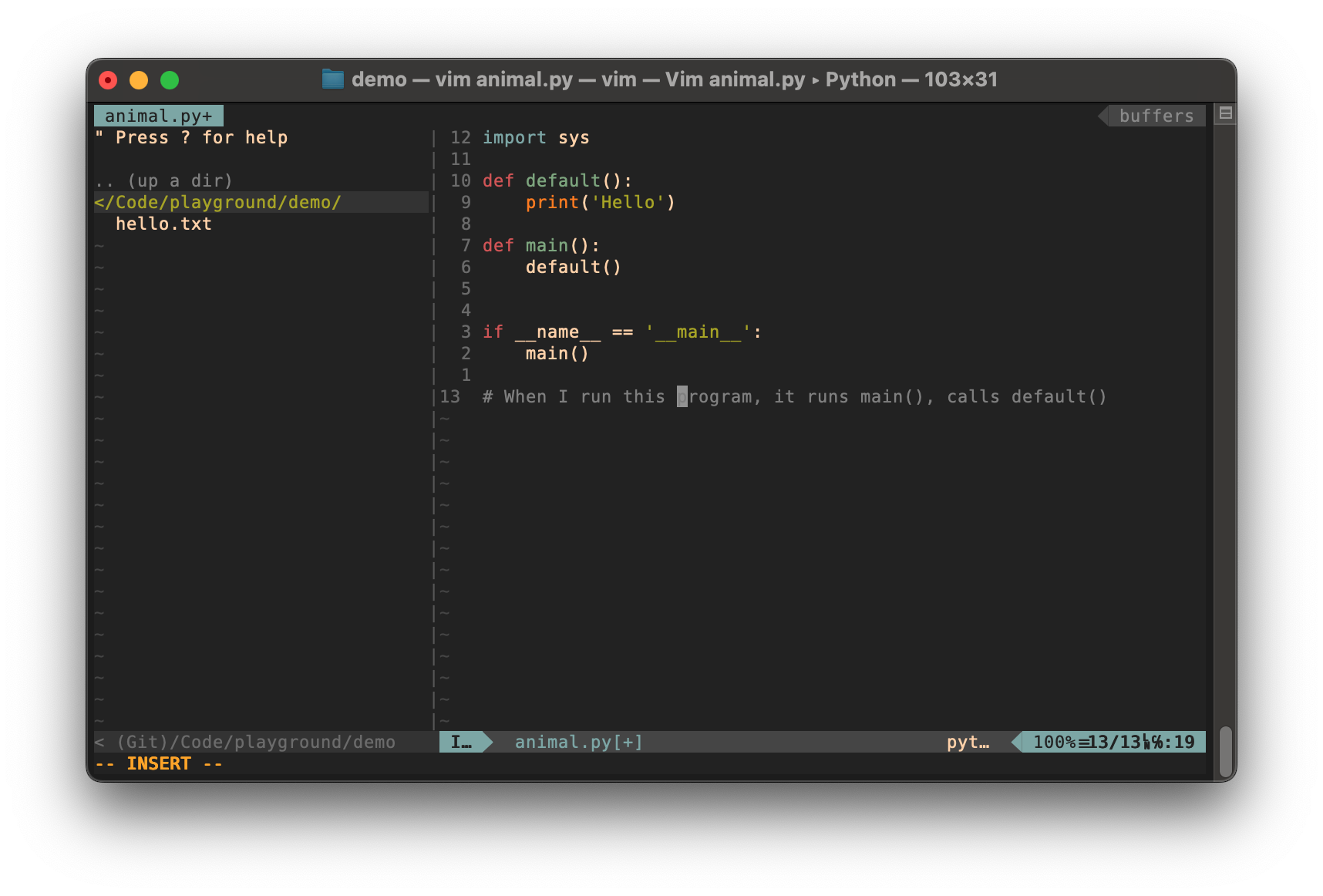Viewport: 1323px width, 896px height.
Task: Switch to the animal.py+ tab
Action: point(158,115)
